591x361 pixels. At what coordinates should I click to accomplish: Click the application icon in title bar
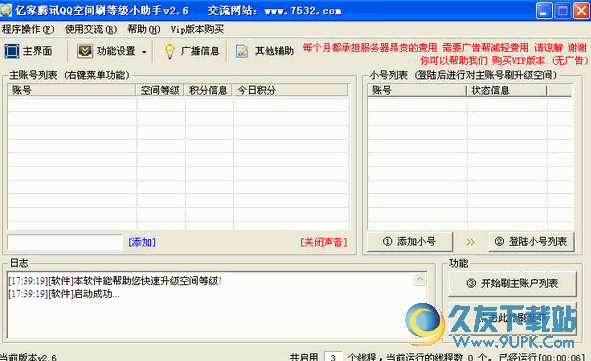(6, 10)
